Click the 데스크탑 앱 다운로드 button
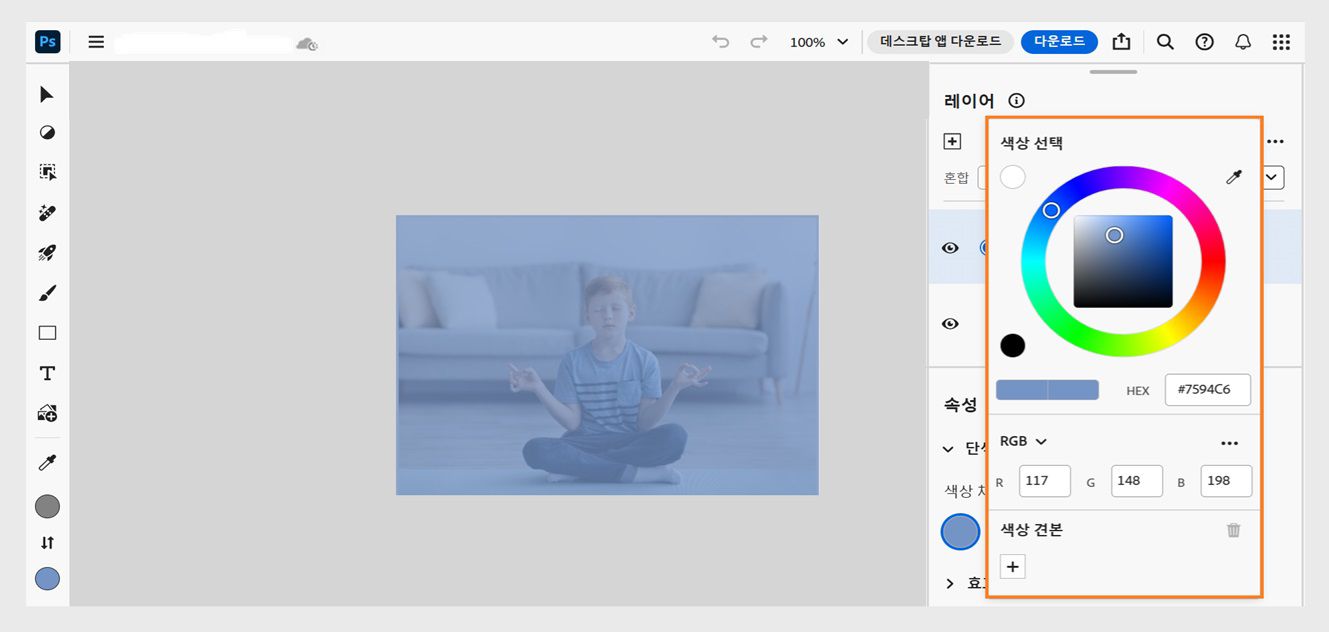Viewport: 1329px width, 632px height. point(940,42)
